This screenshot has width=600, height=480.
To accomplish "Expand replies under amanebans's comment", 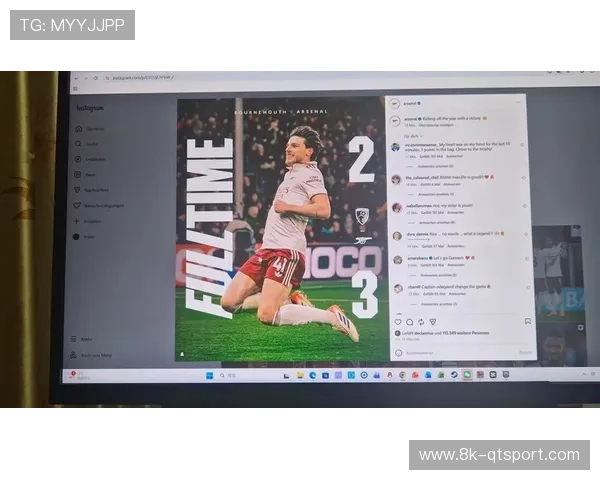I will 437,274.
